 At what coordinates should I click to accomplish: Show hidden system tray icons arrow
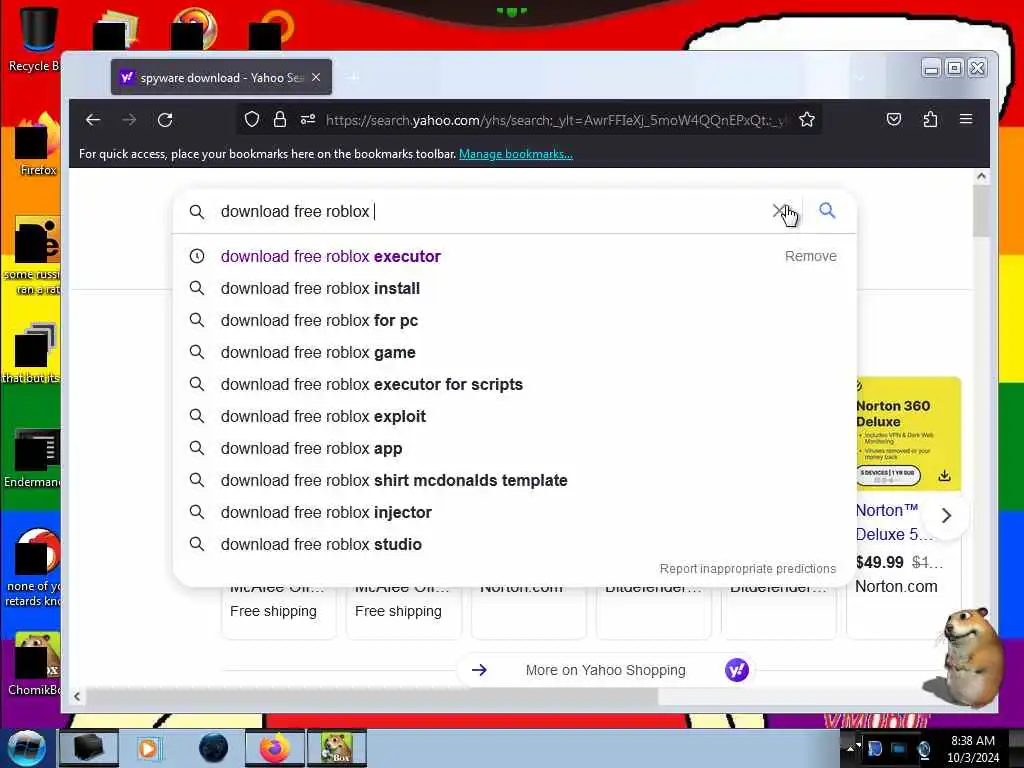[850, 748]
